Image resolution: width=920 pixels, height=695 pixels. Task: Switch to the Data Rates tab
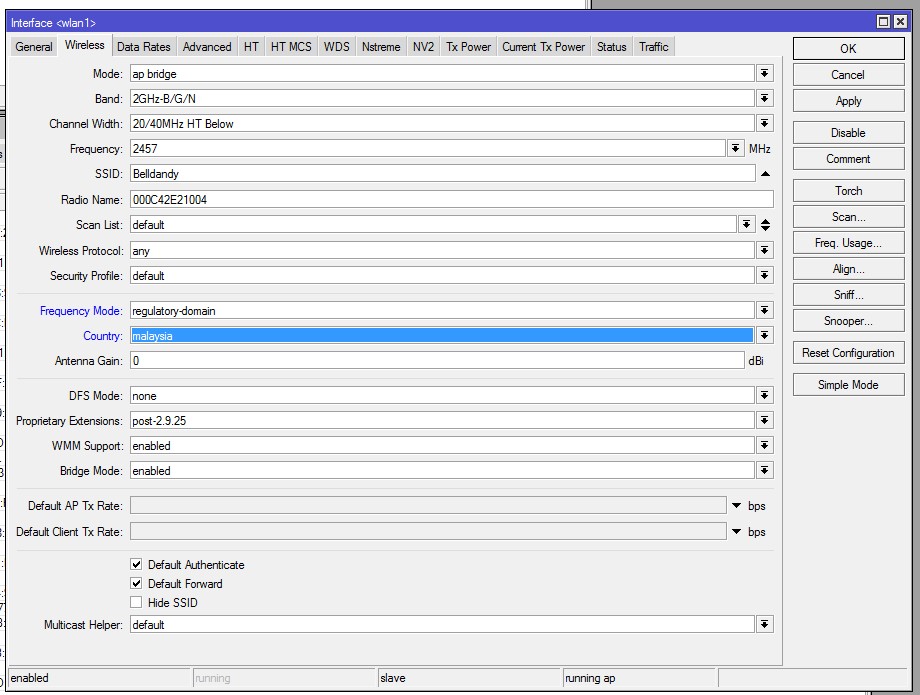click(x=143, y=47)
